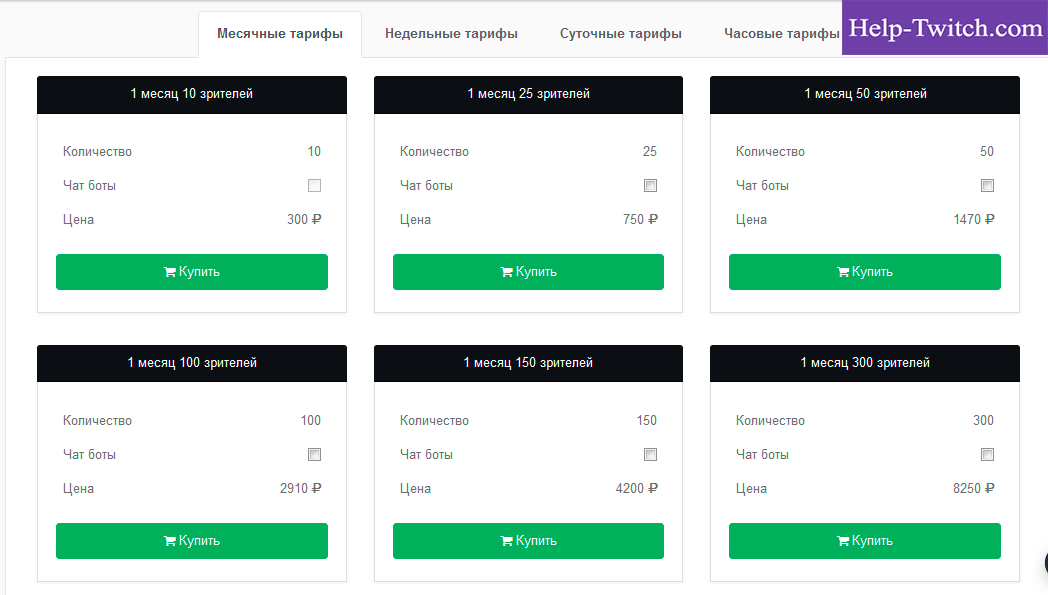Toggle chat bots checkbox for 25 viewers
The height and width of the screenshot is (595, 1048).
651,186
